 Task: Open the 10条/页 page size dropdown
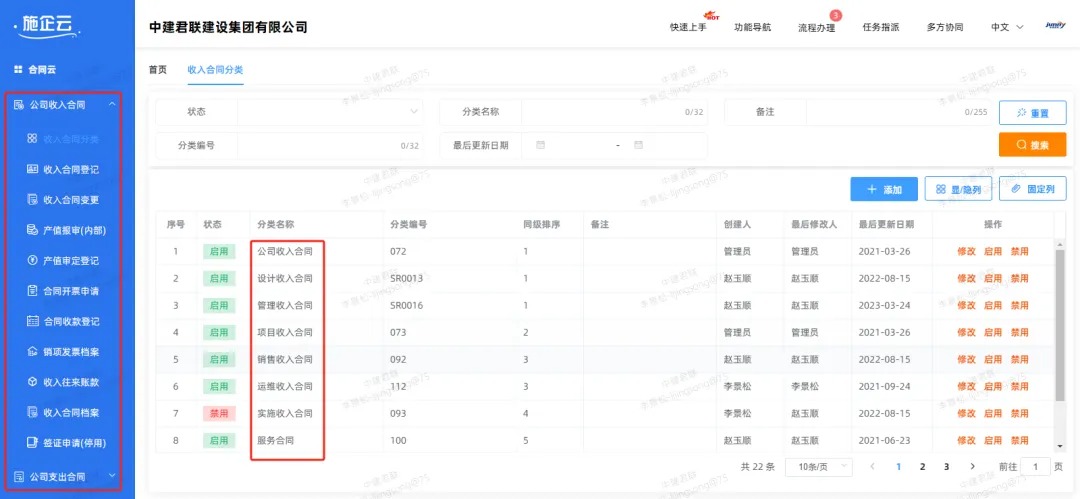[x=819, y=467]
